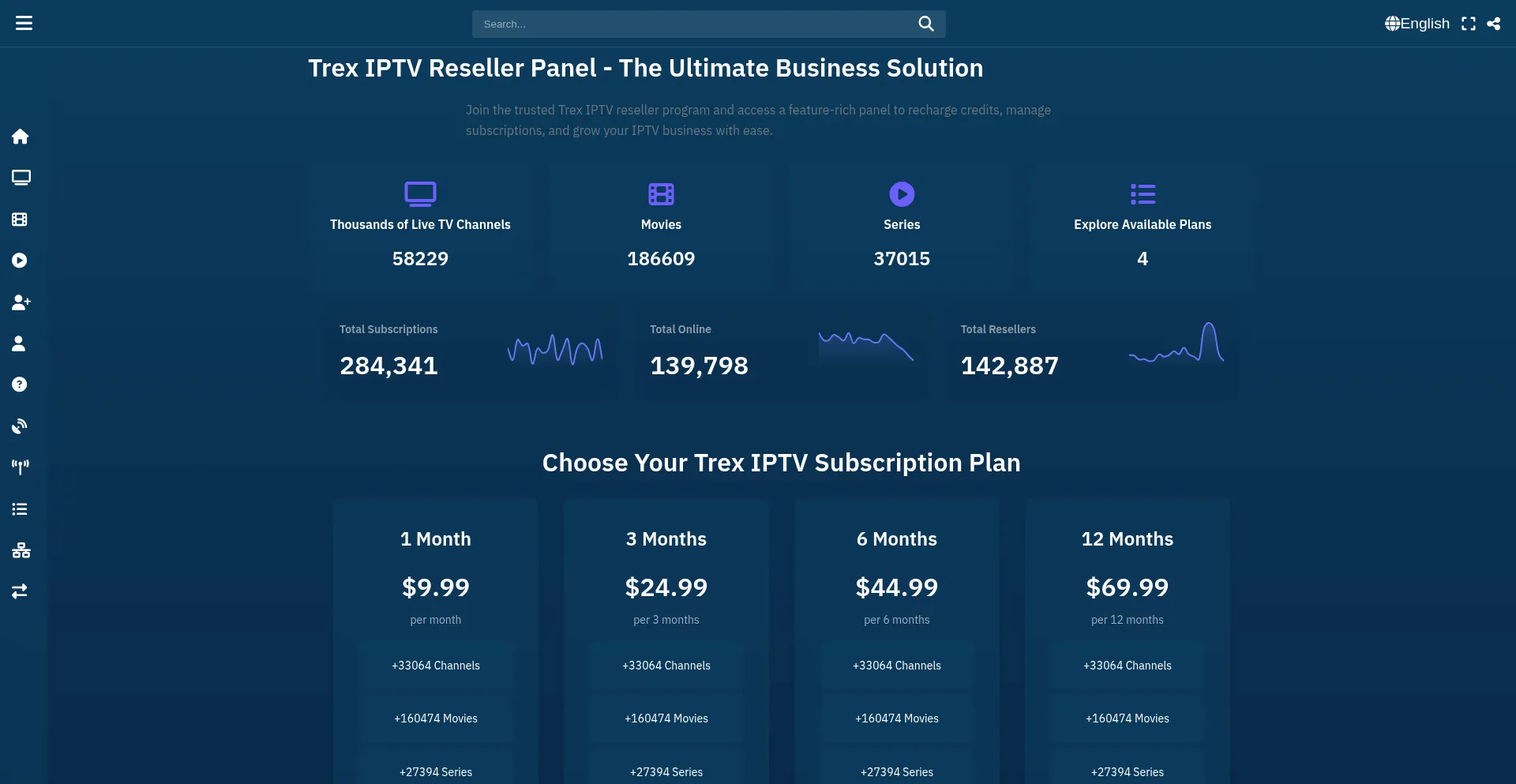Screen dimensions: 1516x784
Task: Open the Movies section via the film icon
Action: (x=21, y=219)
